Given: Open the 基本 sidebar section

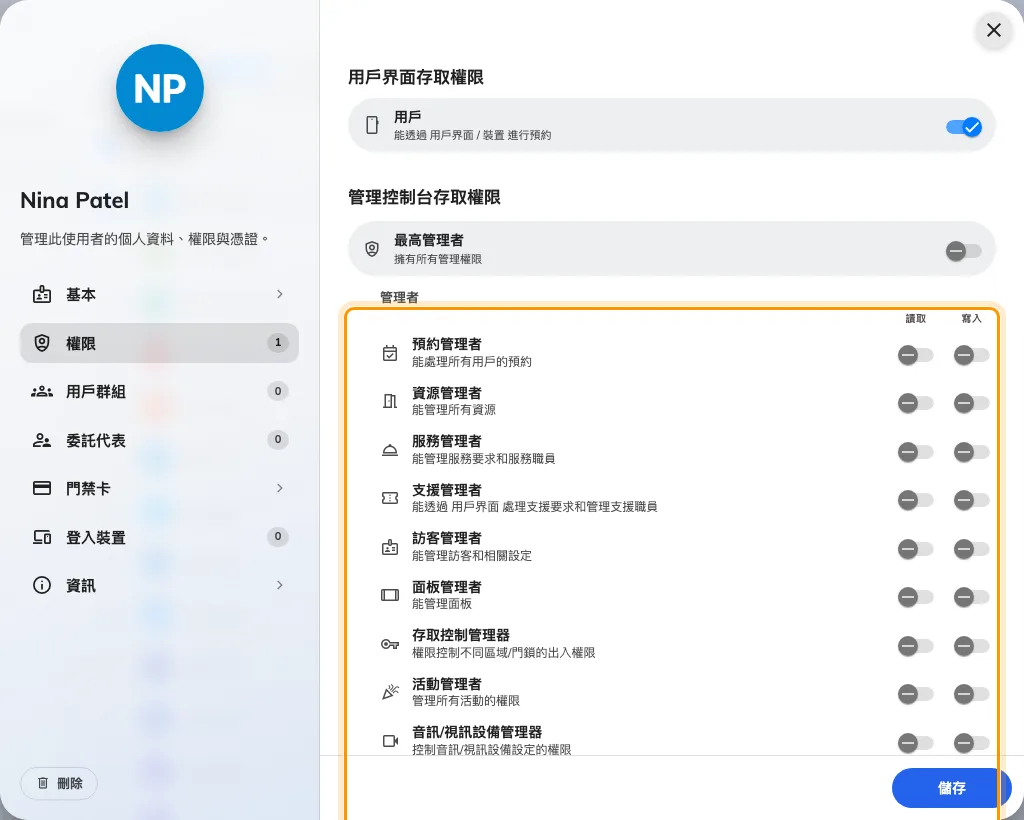Looking at the screenshot, I should [x=159, y=294].
